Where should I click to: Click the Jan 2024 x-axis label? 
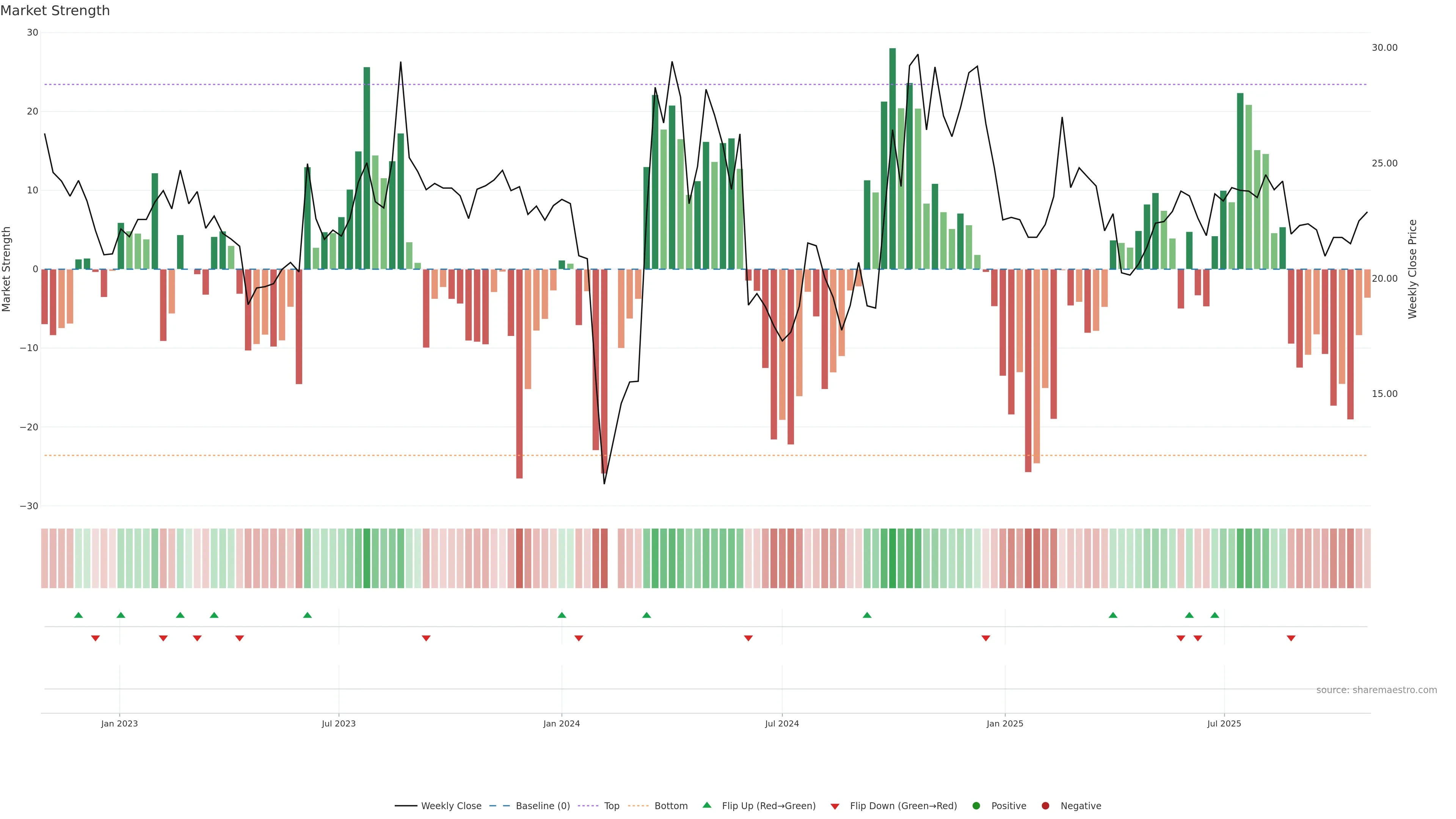click(561, 723)
